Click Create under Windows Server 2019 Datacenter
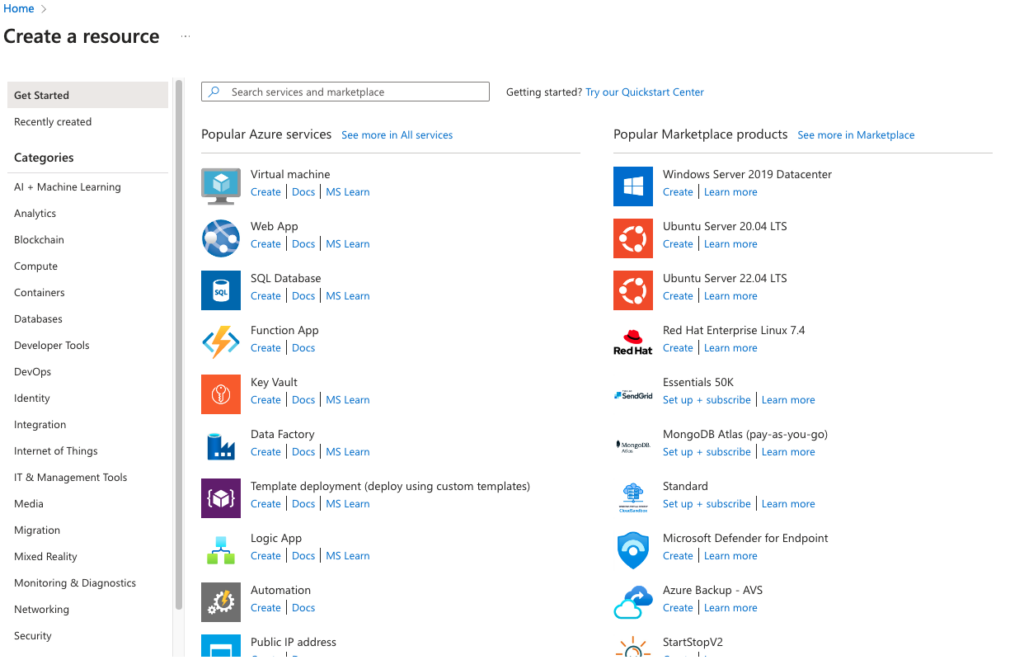This screenshot has width=1024, height=660. [678, 192]
